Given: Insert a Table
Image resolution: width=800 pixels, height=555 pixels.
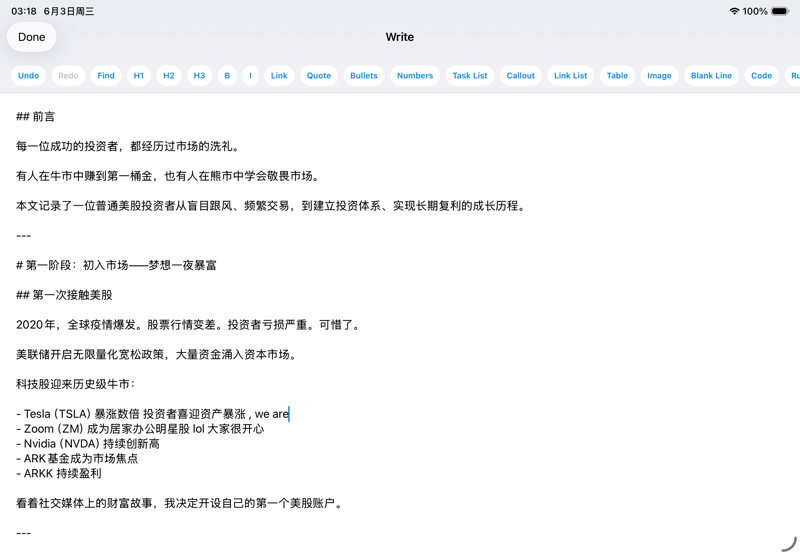Looking at the screenshot, I should [617, 75].
